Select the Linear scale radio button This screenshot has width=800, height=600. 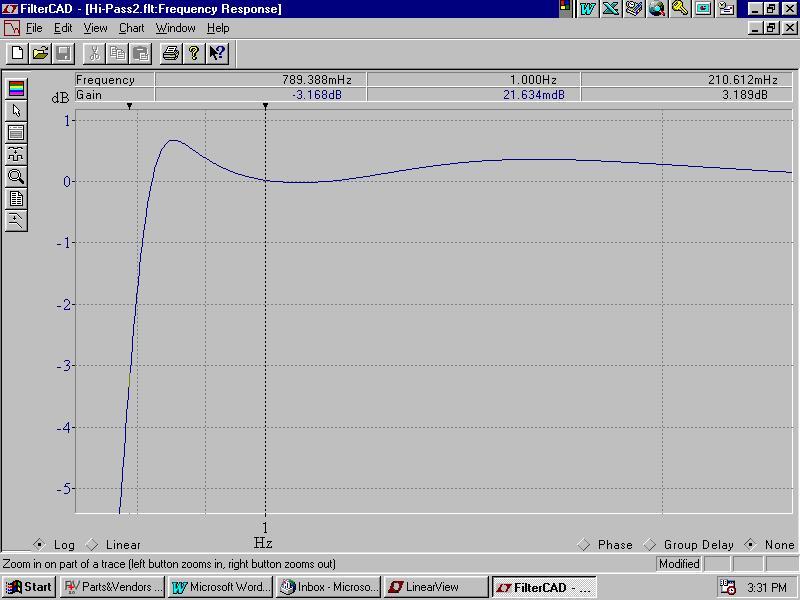93,545
